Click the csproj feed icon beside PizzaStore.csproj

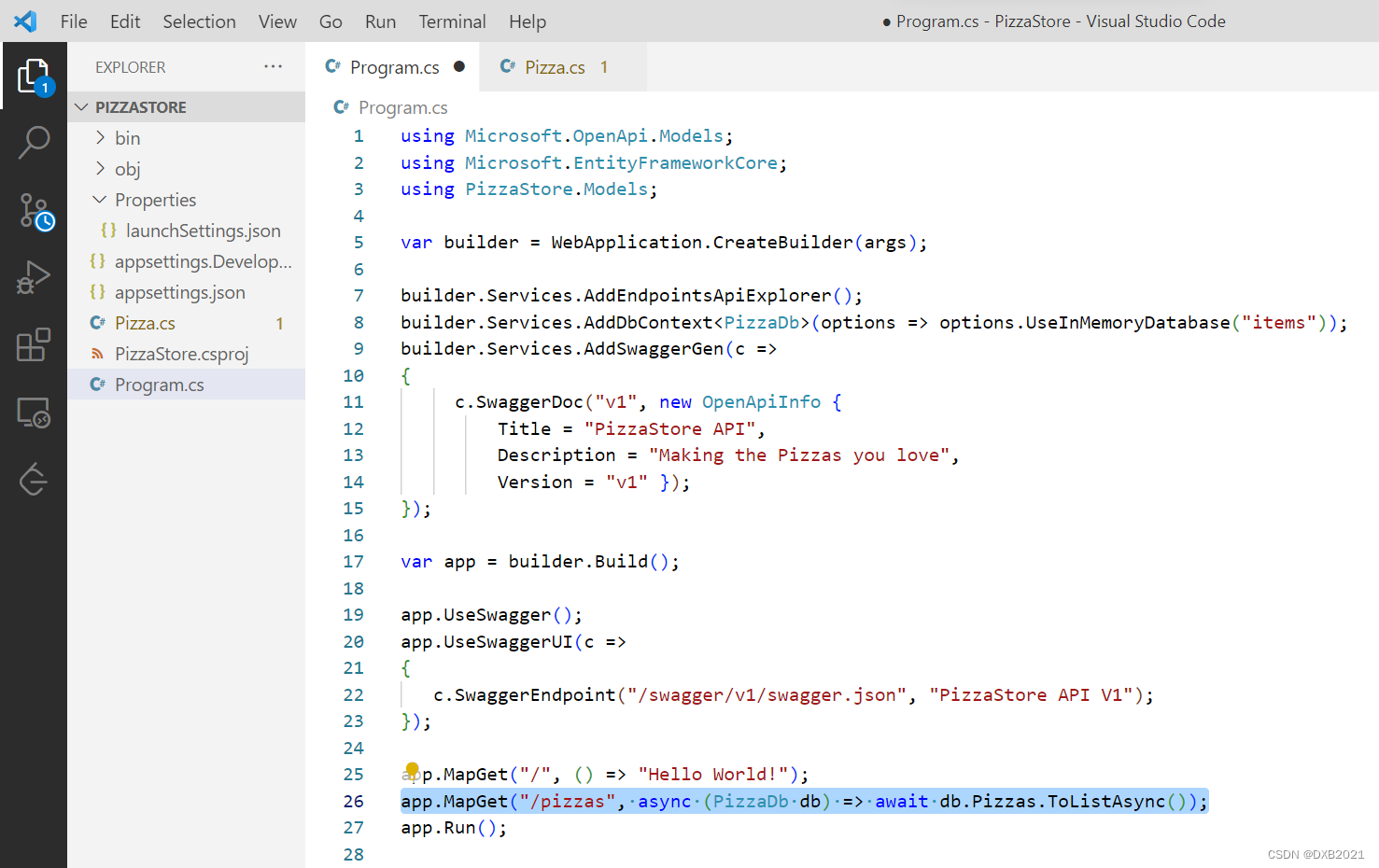point(97,354)
